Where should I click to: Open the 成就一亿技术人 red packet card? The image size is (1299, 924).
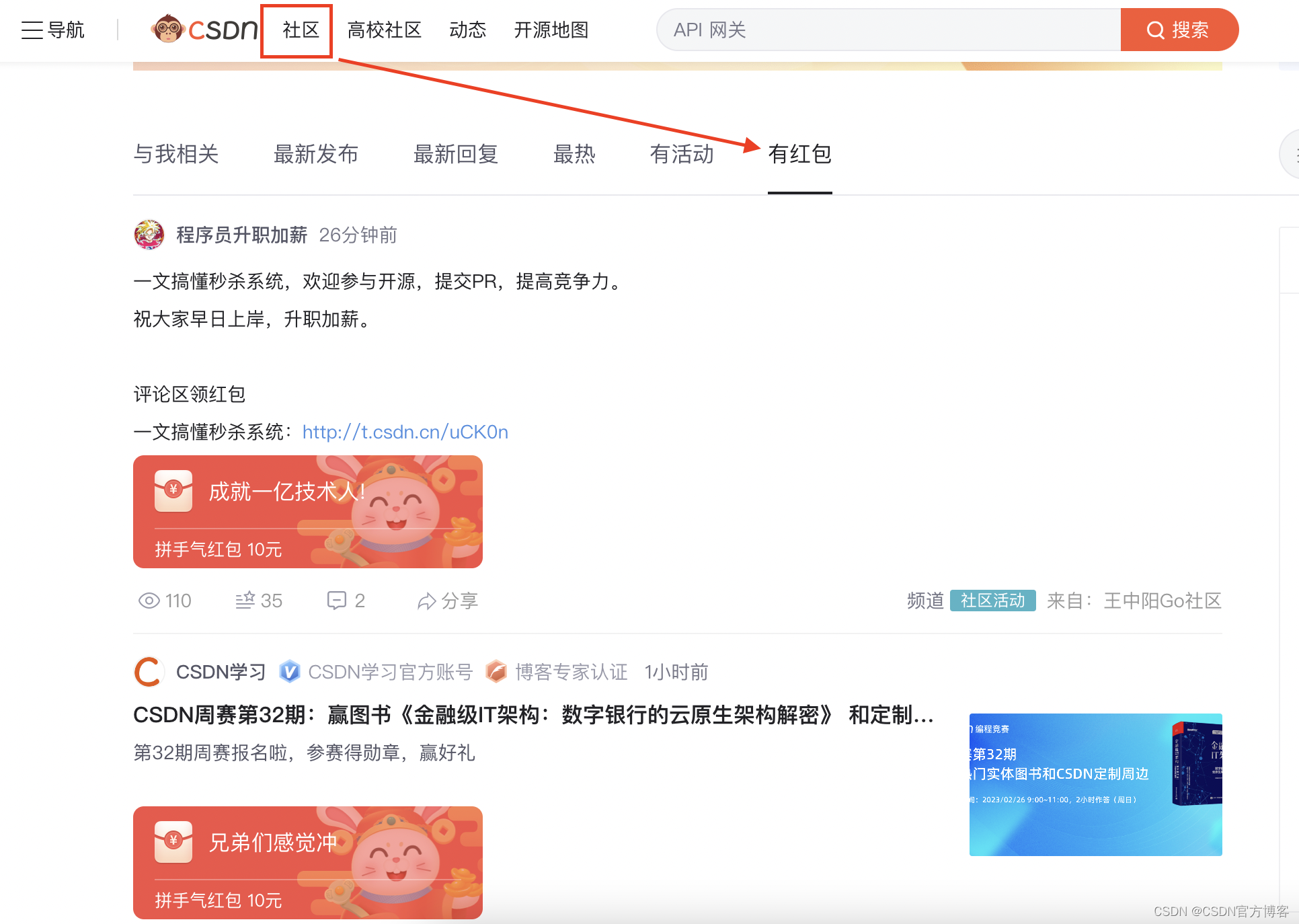coord(308,512)
